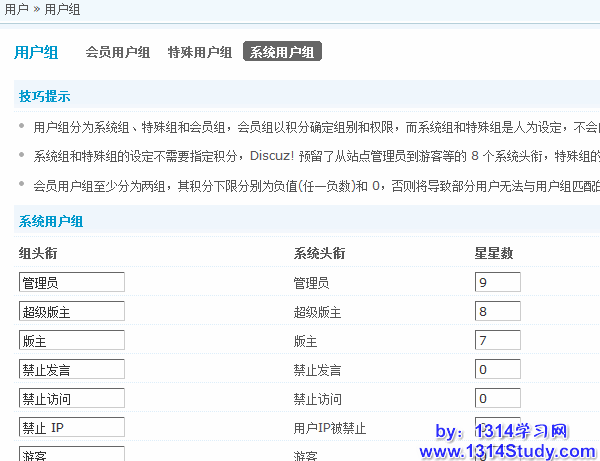600x461 pixels.
Task: Click the 管理员 group title input field
Action: pos(71,283)
